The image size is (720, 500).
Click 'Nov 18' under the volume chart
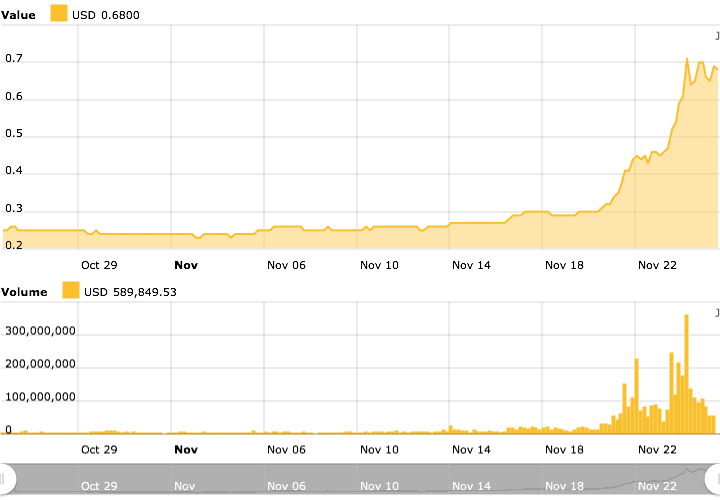click(564, 450)
